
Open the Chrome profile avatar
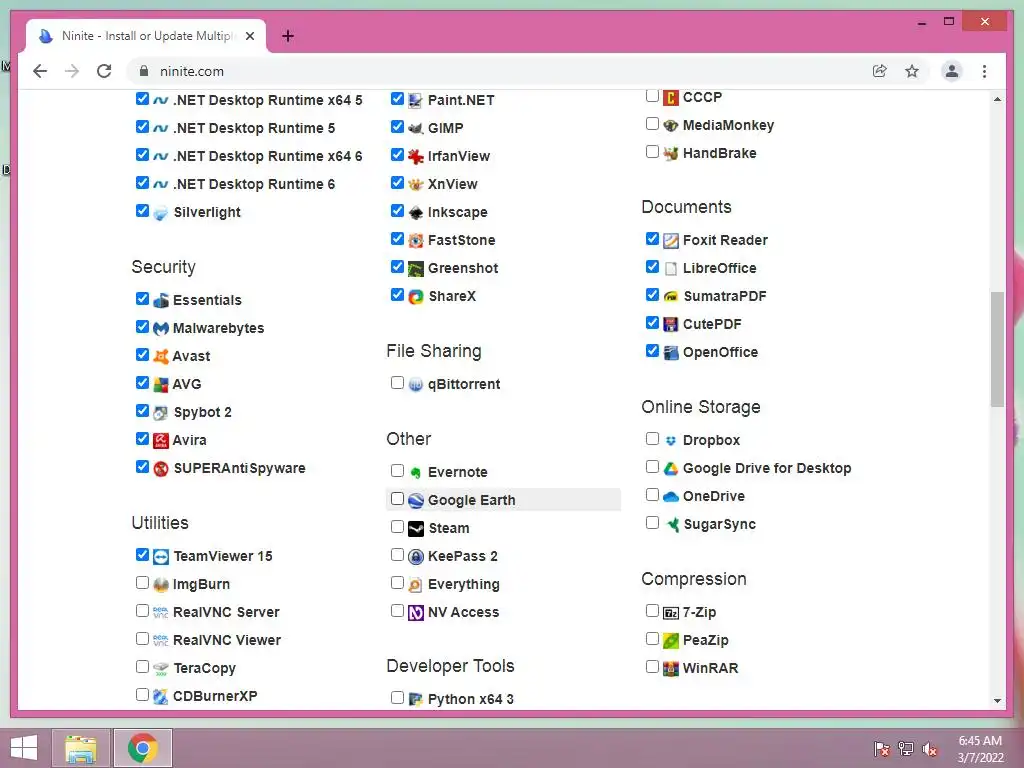click(x=952, y=71)
